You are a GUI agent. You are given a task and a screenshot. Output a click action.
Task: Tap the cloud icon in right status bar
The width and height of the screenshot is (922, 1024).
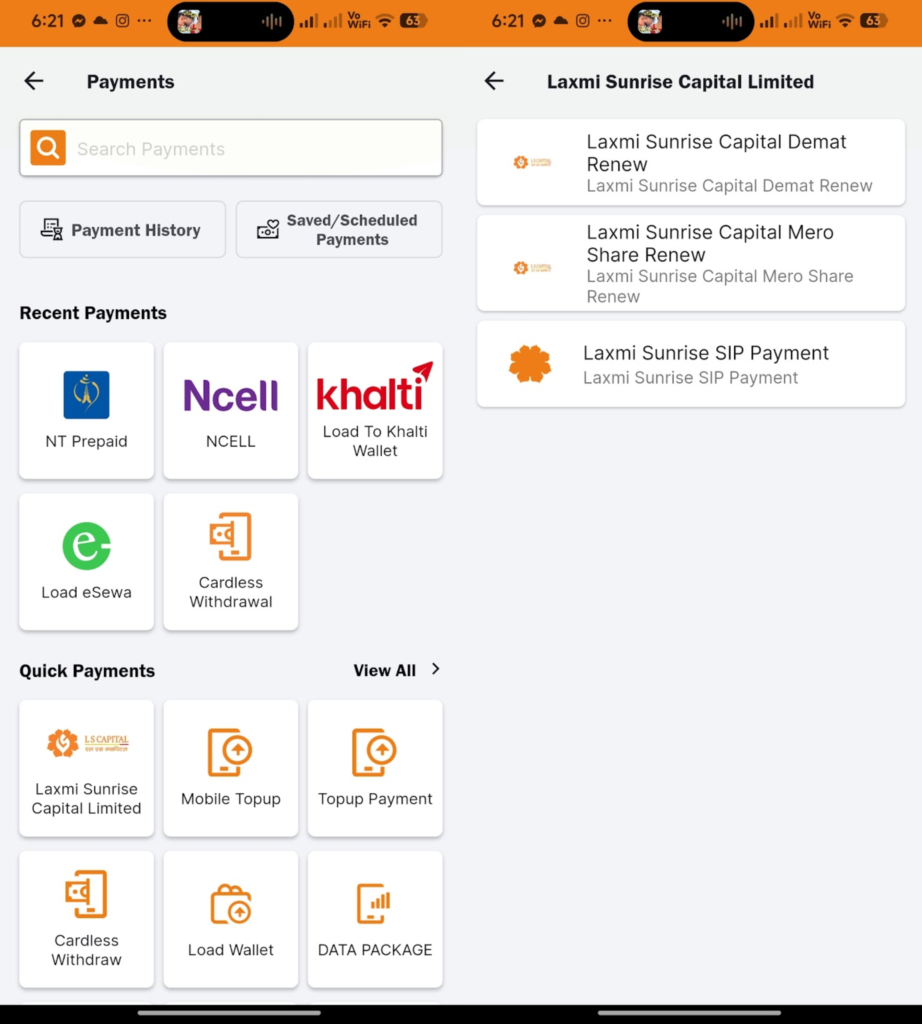560,21
